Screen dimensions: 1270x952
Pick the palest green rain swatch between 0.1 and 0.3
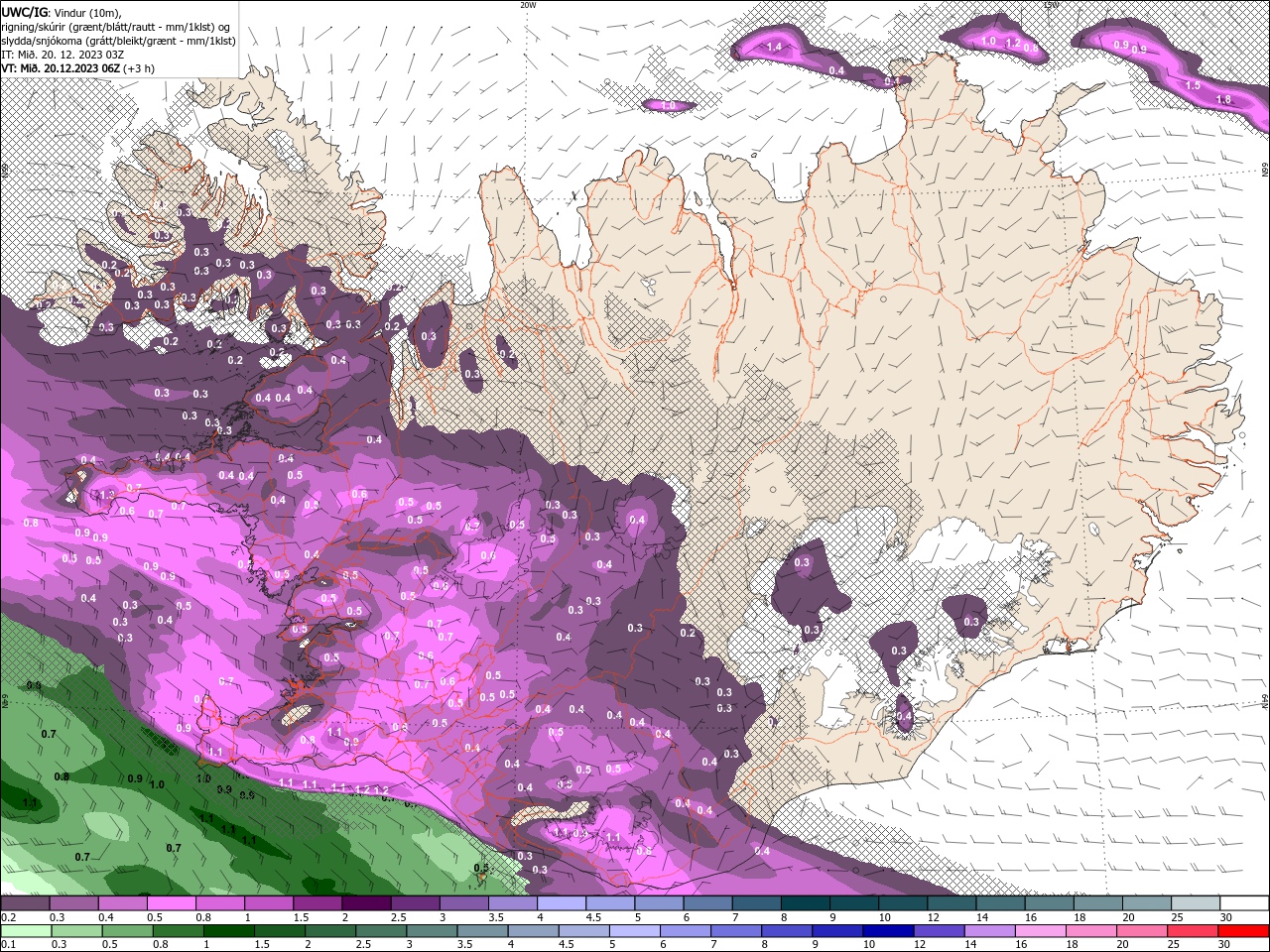coord(26,931)
